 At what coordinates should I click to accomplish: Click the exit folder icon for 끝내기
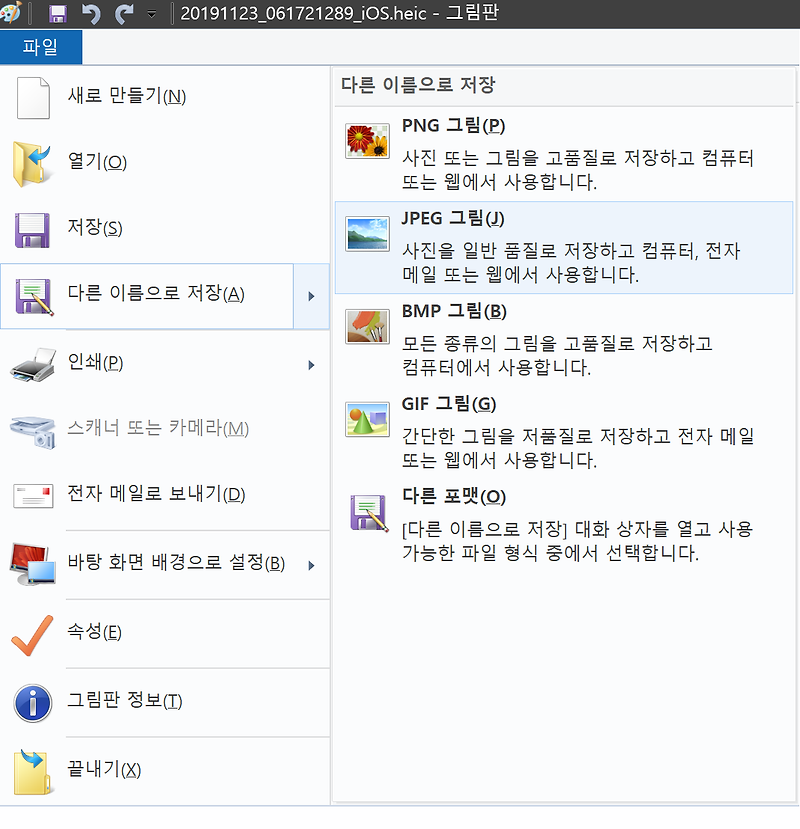pos(33,772)
